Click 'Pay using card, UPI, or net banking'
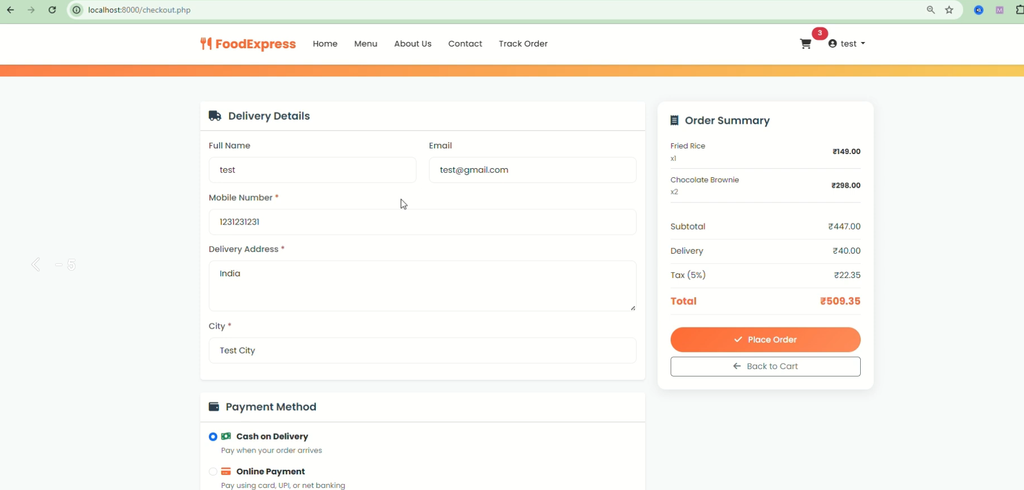The height and width of the screenshot is (490, 1024). point(283,485)
